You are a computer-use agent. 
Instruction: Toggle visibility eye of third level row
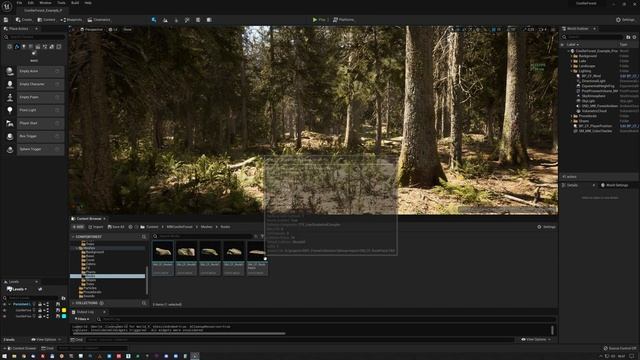[x=4, y=316]
